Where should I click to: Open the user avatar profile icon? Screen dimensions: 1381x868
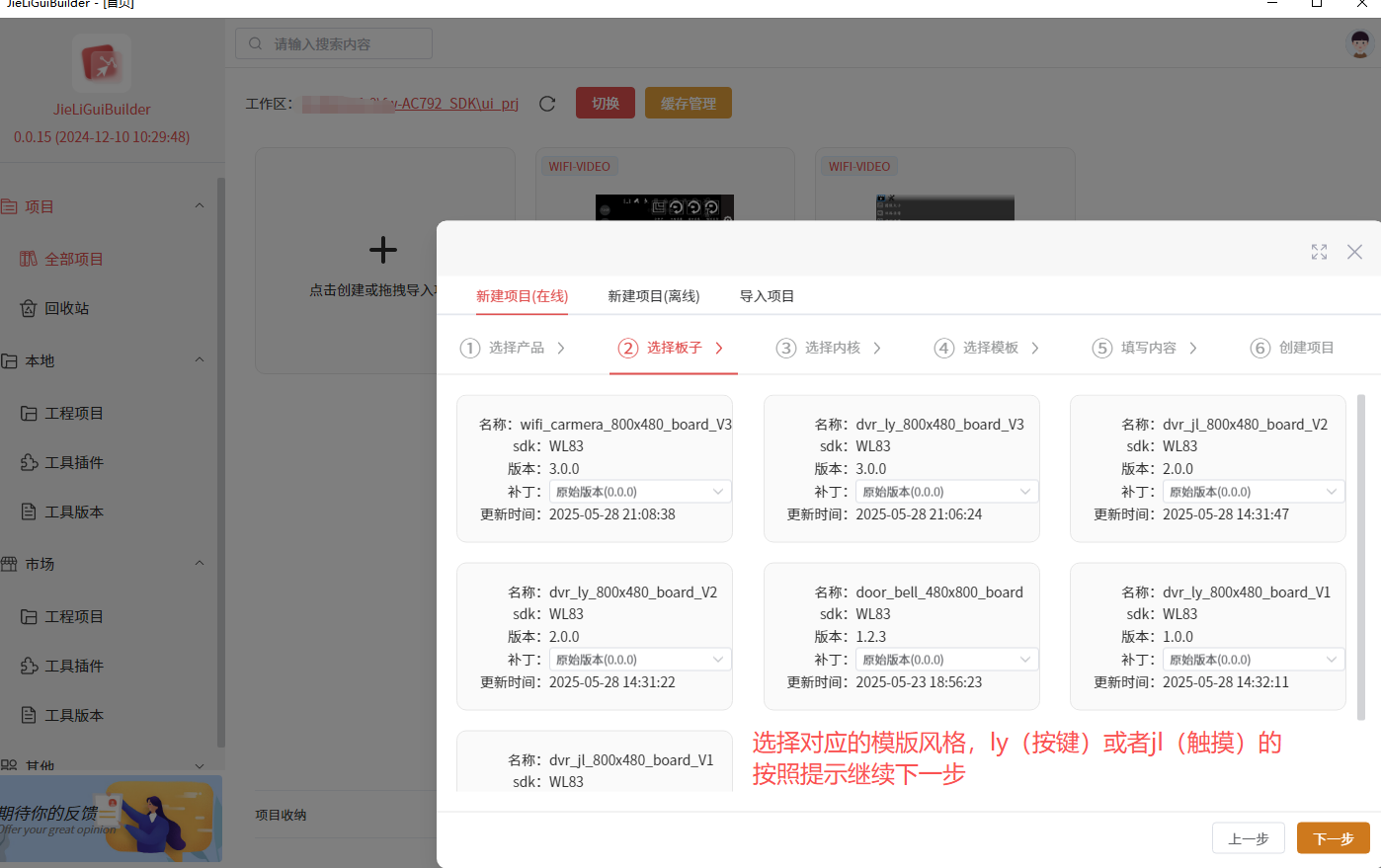pyautogui.click(x=1360, y=43)
